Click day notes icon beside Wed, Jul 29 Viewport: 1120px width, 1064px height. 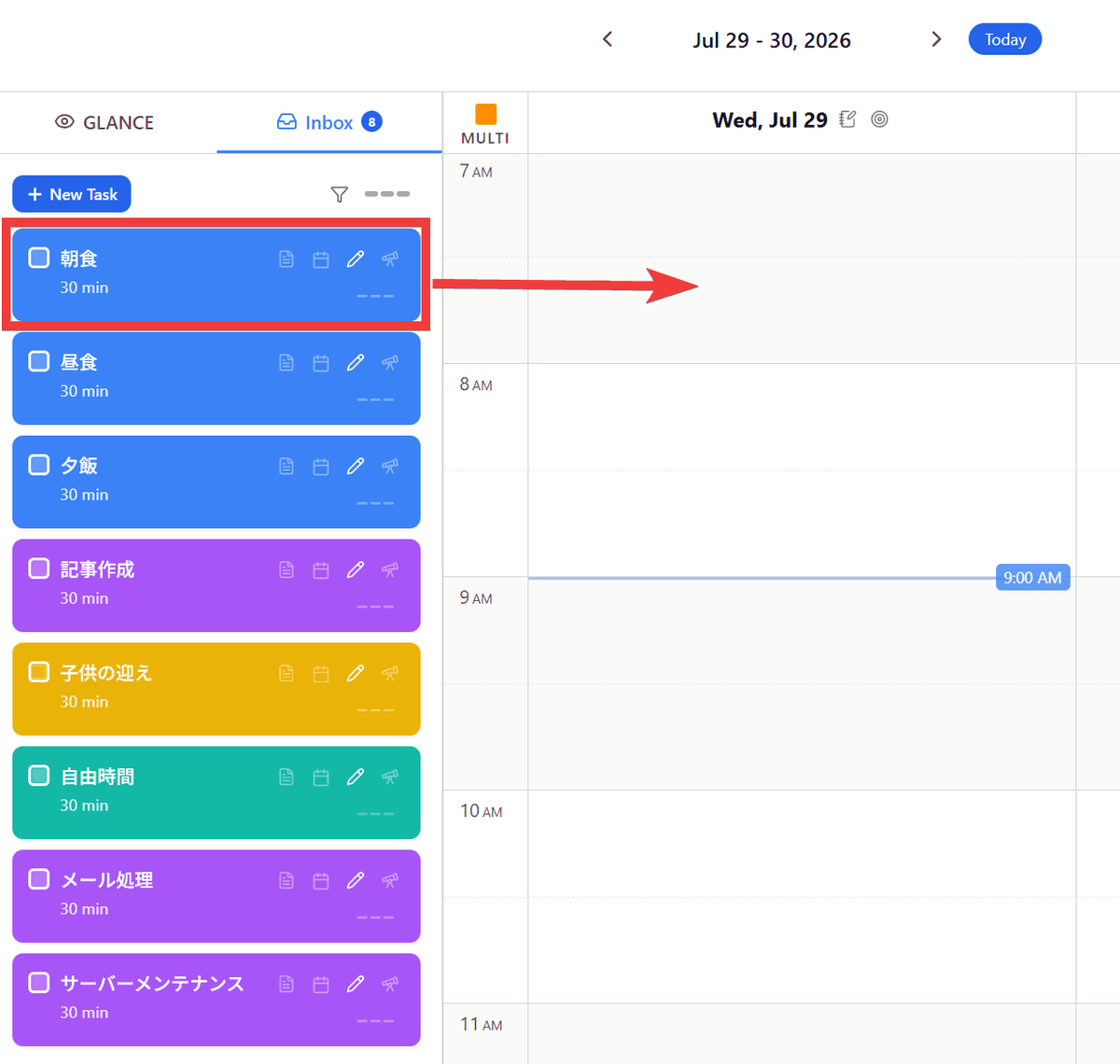click(847, 119)
